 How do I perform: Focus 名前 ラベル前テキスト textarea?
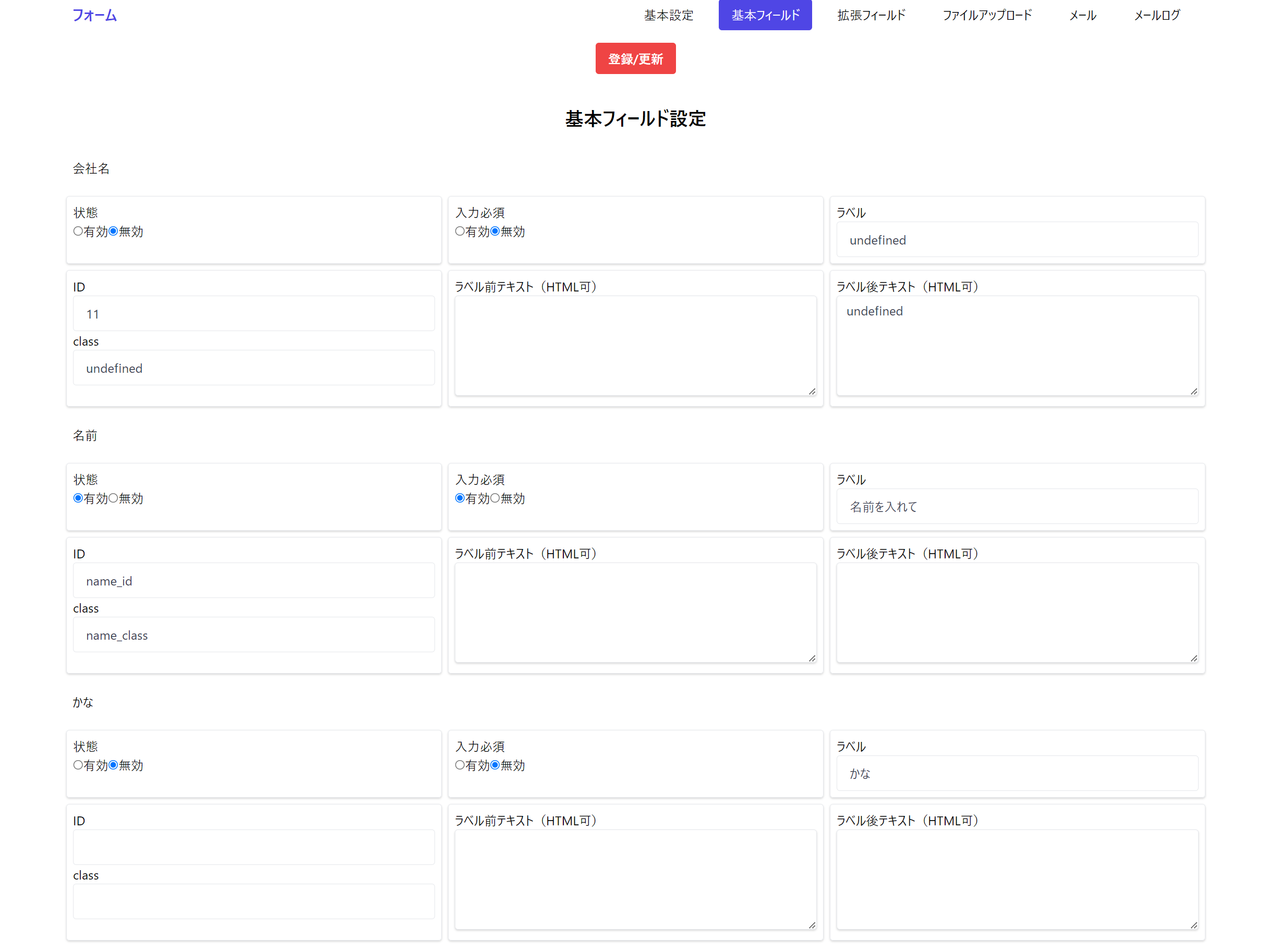click(635, 613)
